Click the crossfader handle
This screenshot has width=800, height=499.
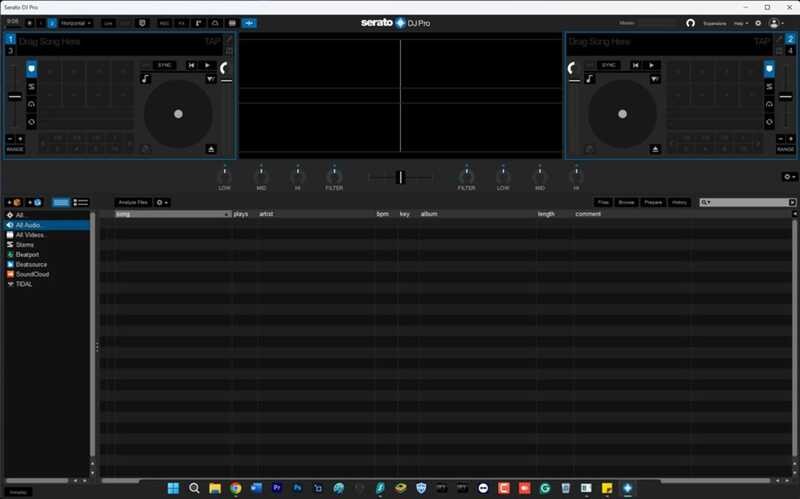[x=401, y=177]
